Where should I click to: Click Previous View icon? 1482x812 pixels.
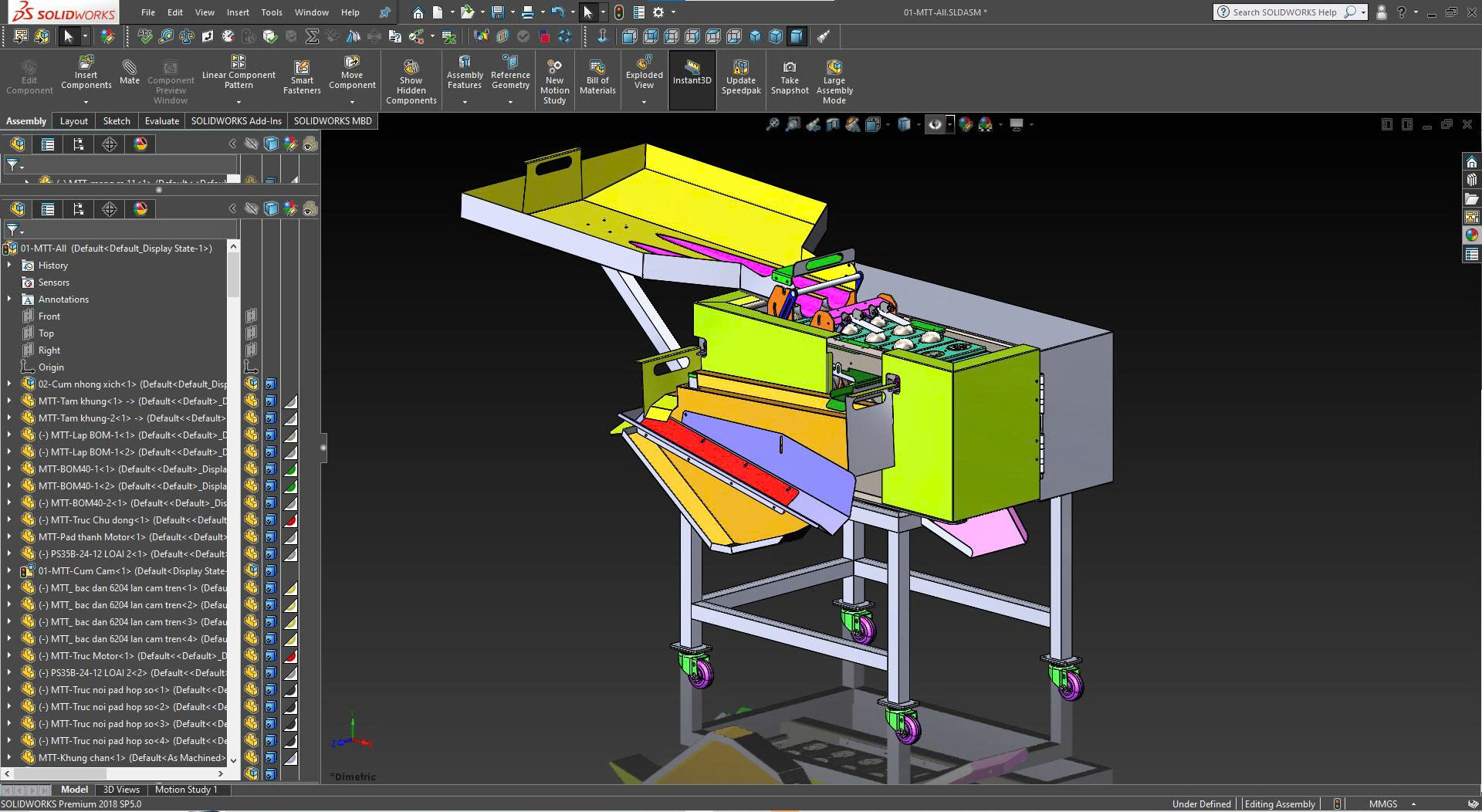click(x=813, y=124)
